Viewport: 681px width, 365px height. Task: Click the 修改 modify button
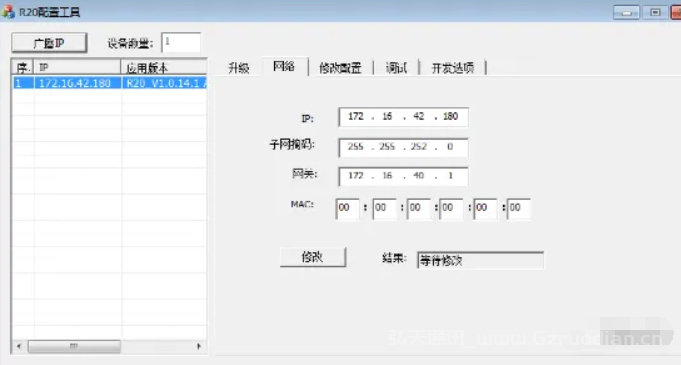(313, 257)
